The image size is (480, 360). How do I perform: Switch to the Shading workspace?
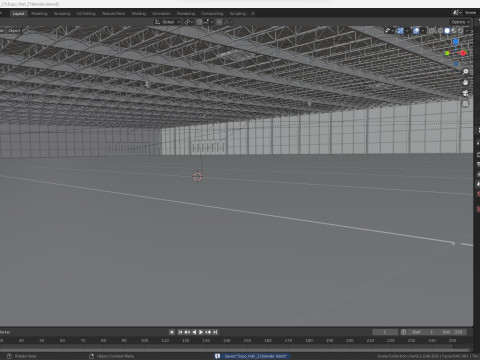[x=139, y=14]
